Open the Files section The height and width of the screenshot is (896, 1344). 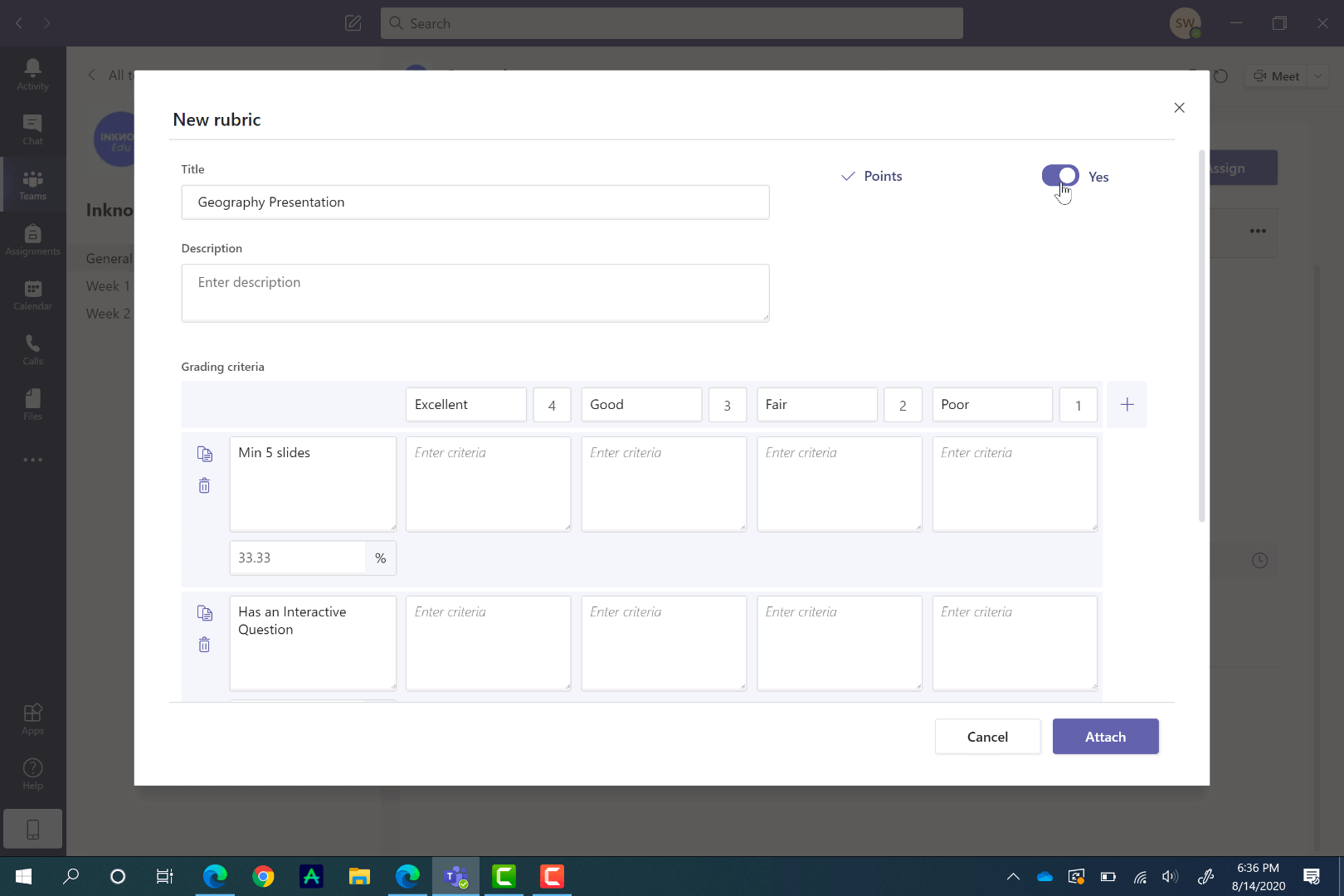tap(32, 405)
